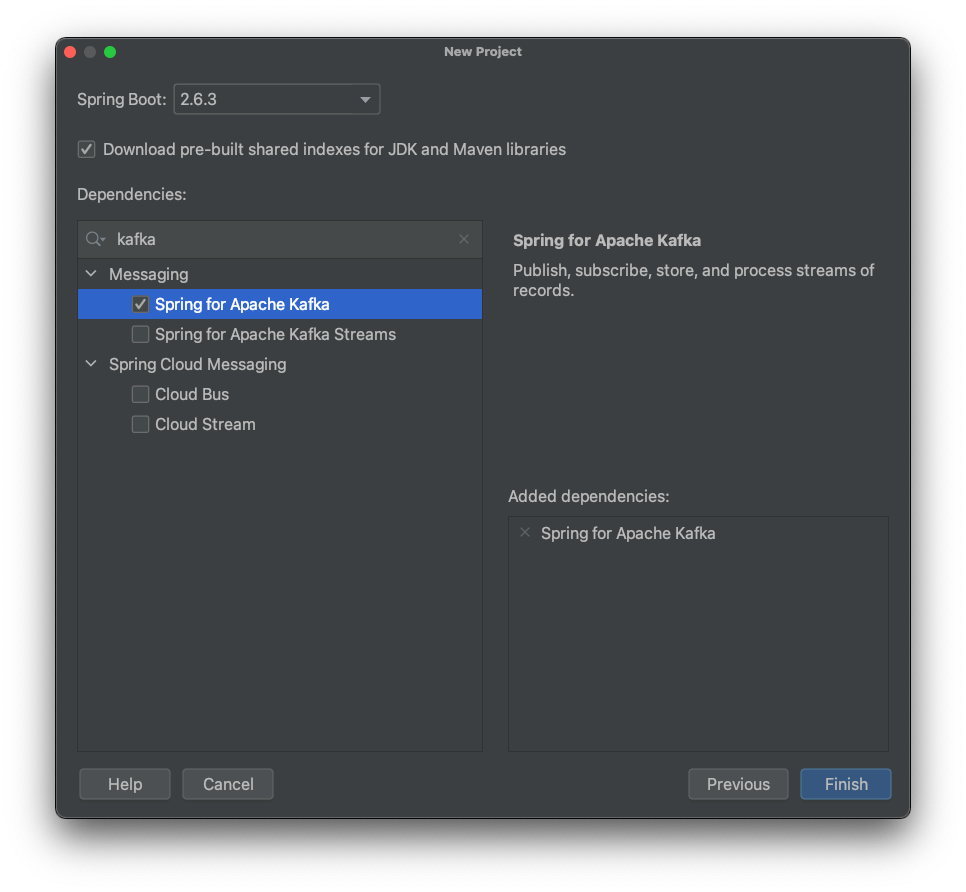Click the yellow minimize window button
The height and width of the screenshot is (892, 966).
coord(90,52)
